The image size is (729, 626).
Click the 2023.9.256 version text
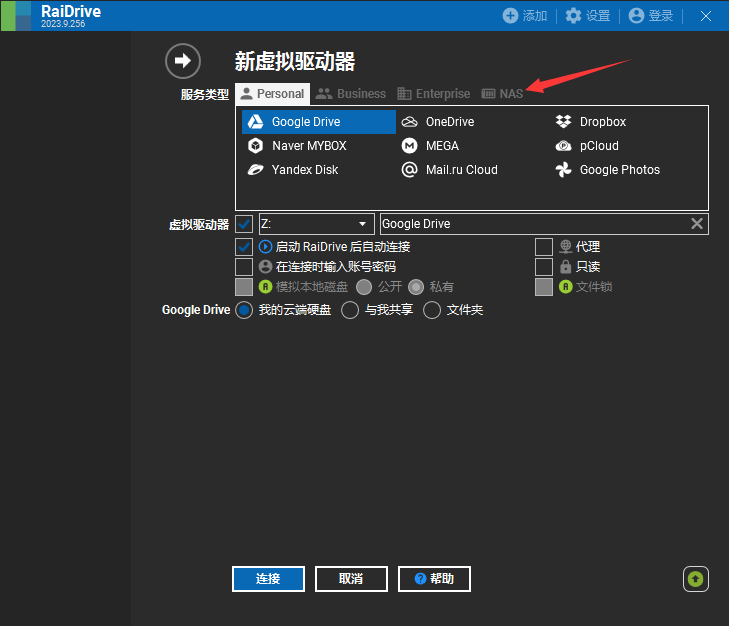[x=63, y=24]
